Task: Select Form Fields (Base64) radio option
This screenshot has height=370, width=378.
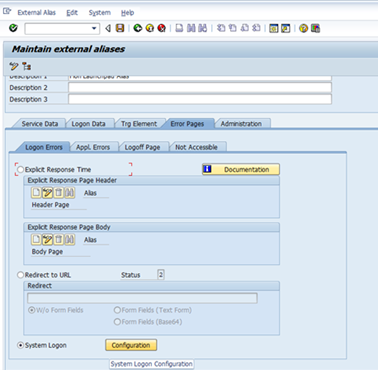Action: click(x=117, y=322)
